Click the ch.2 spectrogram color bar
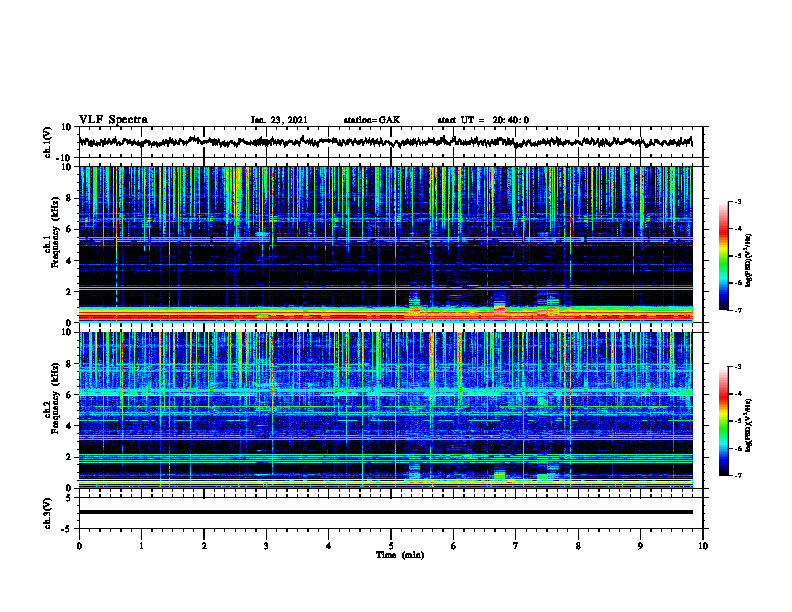This screenshot has height=612, width=792. click(x=724, y=421)
